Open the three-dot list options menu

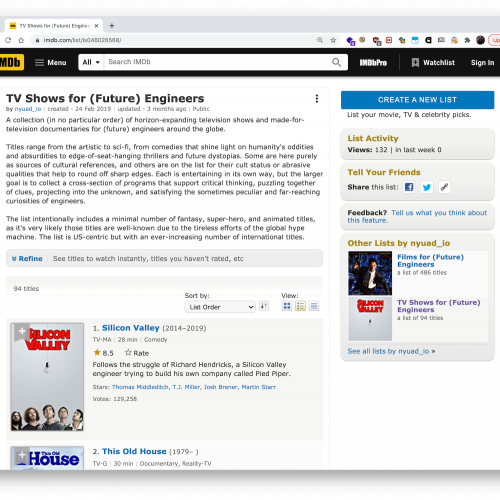pos(317,99)
